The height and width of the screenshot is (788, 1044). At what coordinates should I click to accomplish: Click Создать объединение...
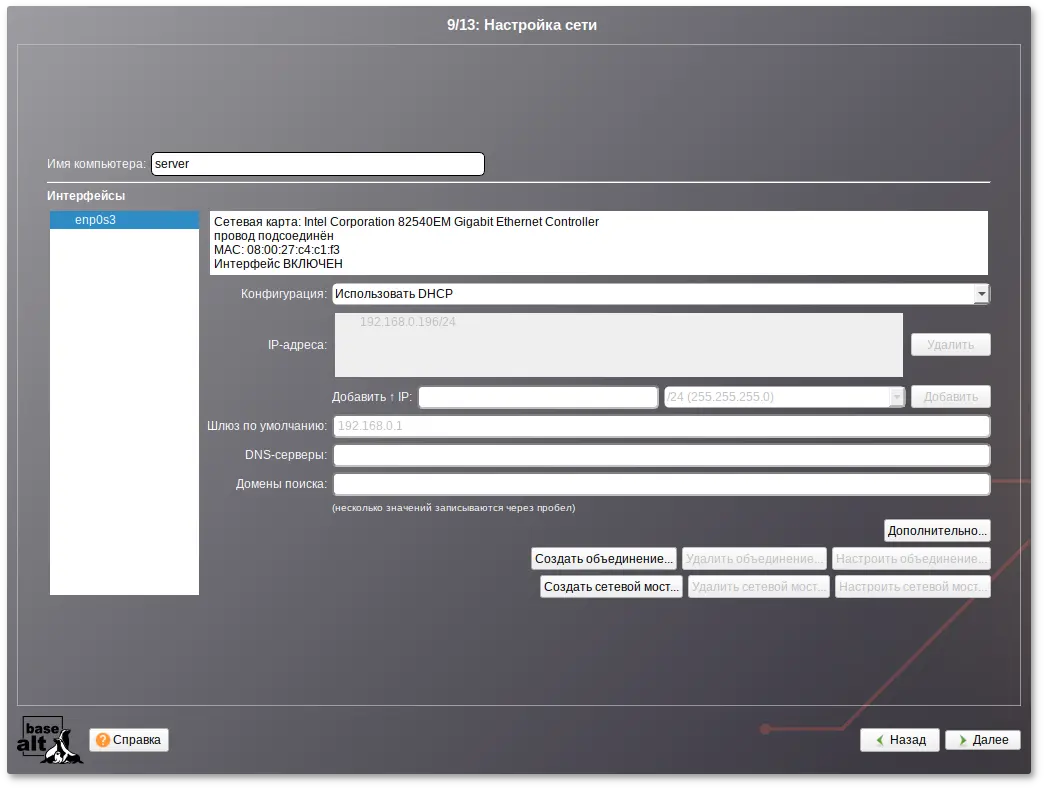[x=604, y=558]
